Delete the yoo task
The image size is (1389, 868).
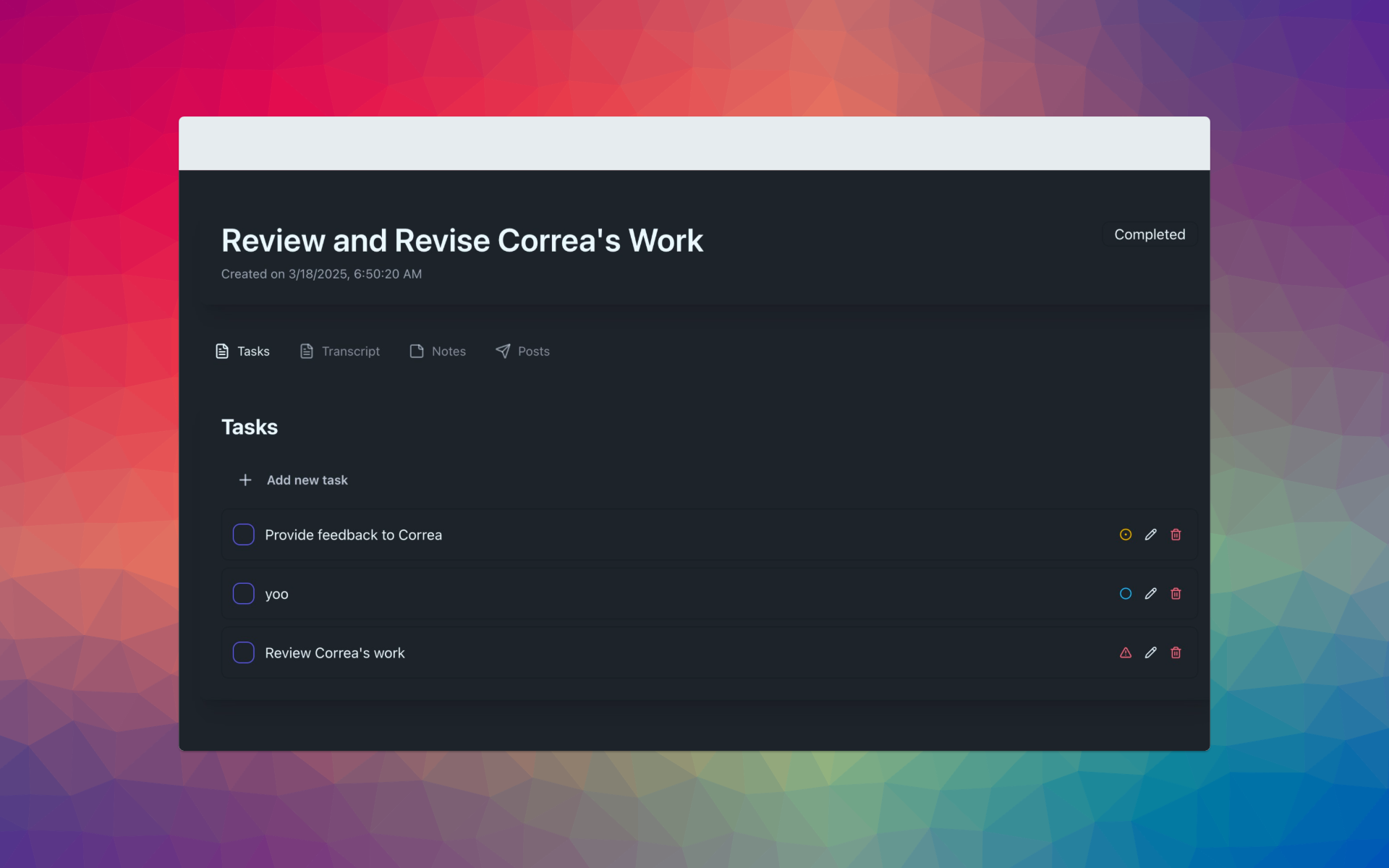[x=1176, y=594]
